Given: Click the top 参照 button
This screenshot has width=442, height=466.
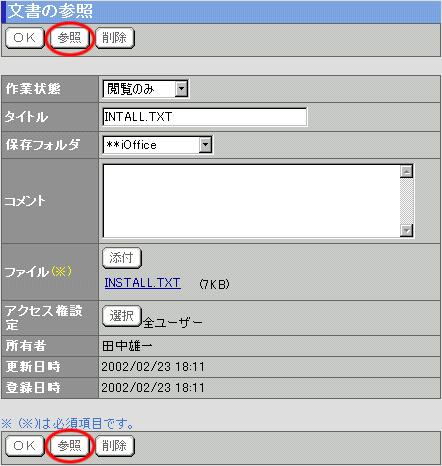Looking at the screenshot, I should [x=69, y=38].
